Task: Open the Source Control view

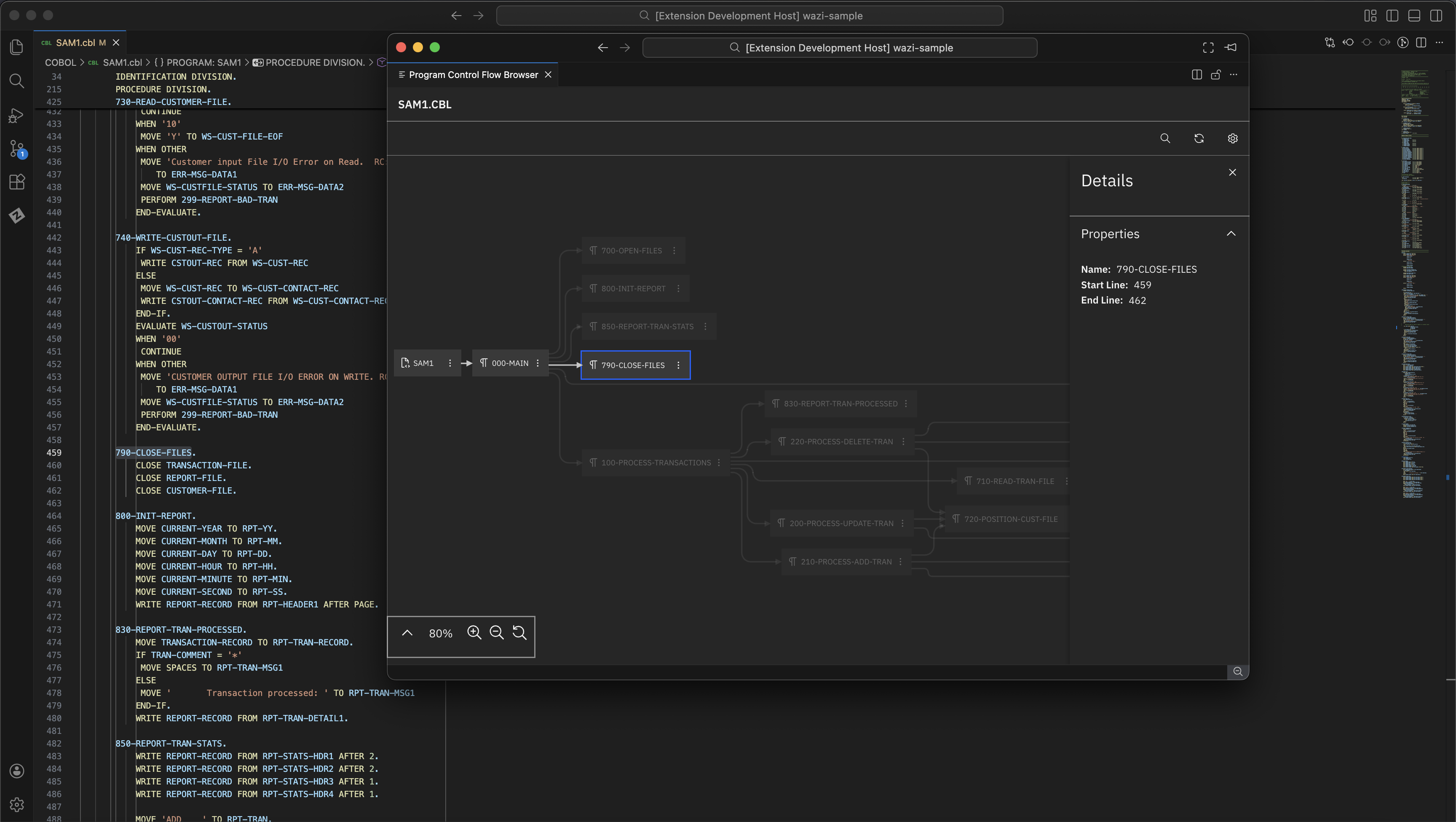Action: click(x=17, y=149)
